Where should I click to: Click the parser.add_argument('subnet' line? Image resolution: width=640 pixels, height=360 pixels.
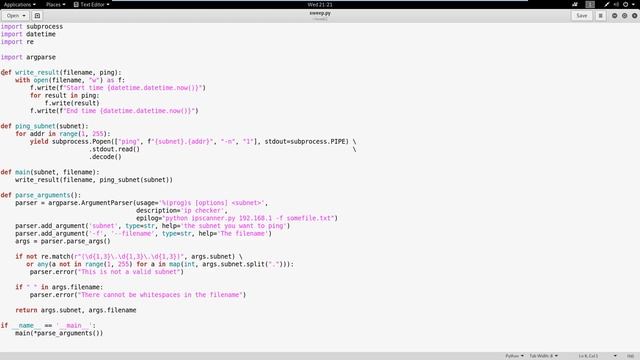[x=153, y=226]
